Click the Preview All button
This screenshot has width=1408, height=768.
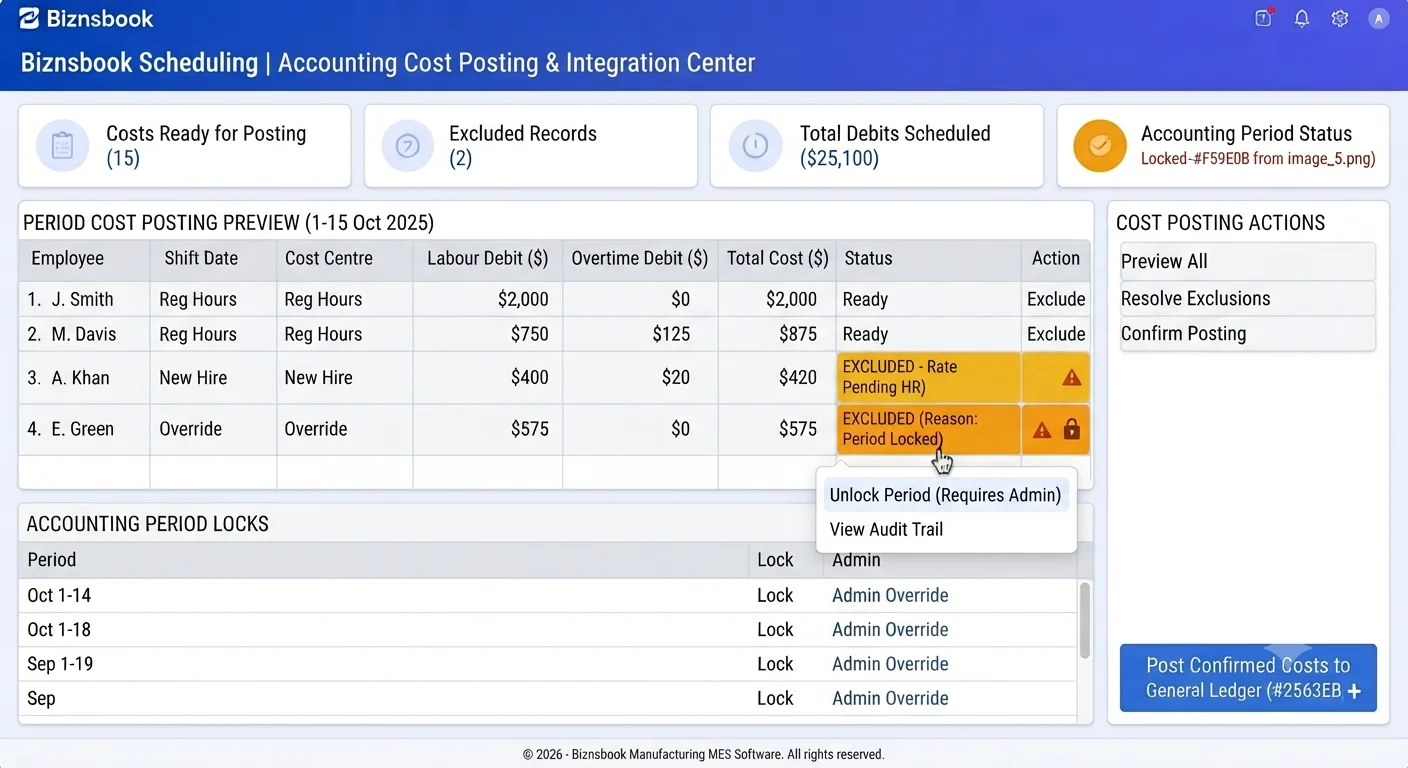[x=1248, y=261]
